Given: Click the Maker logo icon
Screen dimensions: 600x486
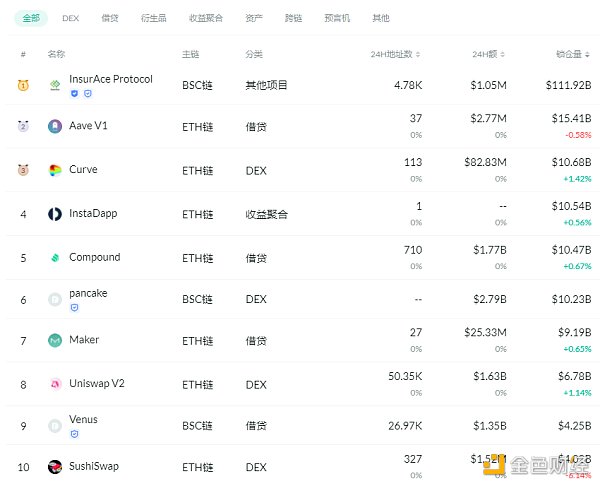Looking at the screenshot, I should tap(55, 340).
